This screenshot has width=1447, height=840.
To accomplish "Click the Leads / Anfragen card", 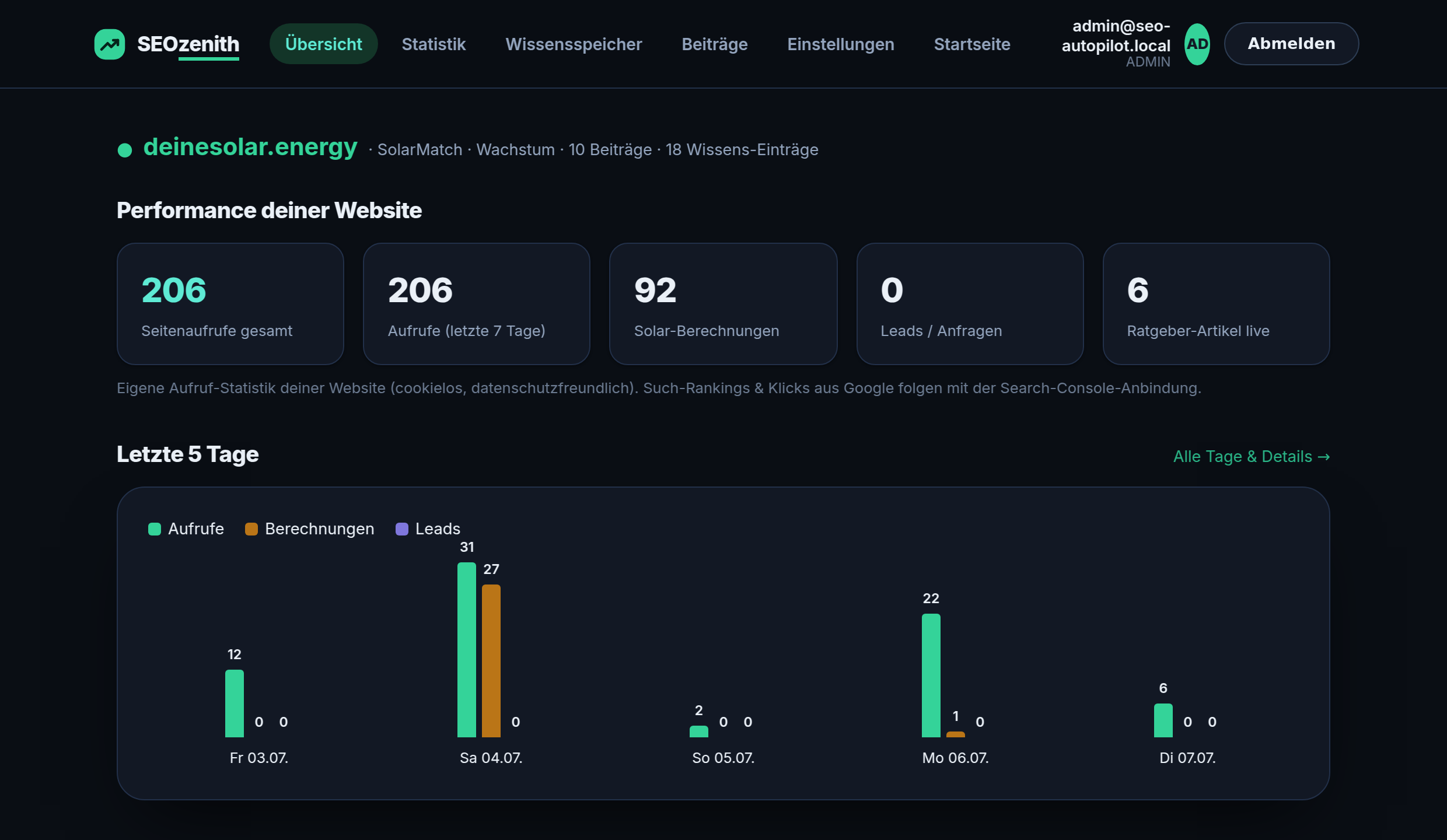I will [x=970, y=304].
